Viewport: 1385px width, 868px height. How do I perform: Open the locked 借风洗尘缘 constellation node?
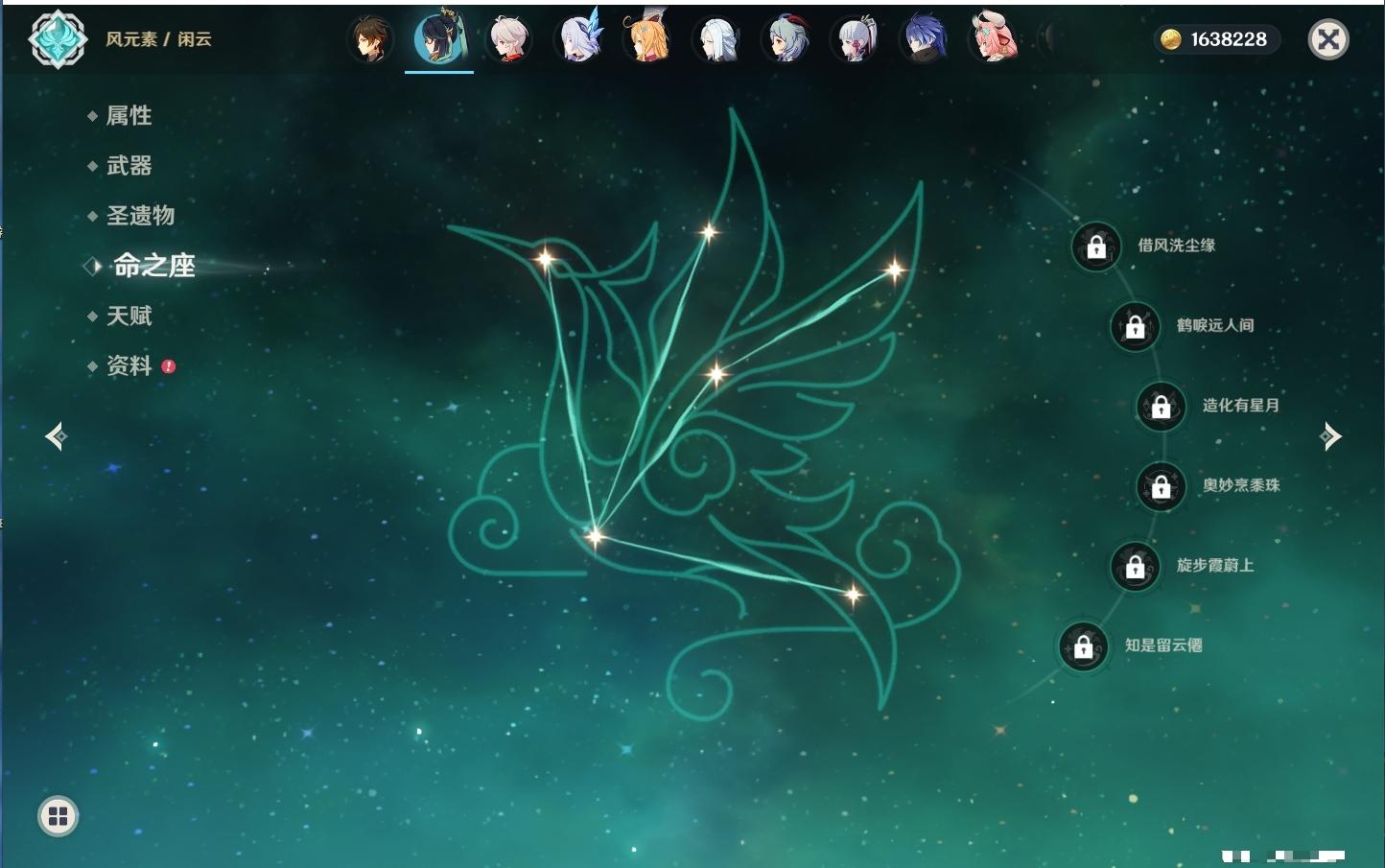1096,246
